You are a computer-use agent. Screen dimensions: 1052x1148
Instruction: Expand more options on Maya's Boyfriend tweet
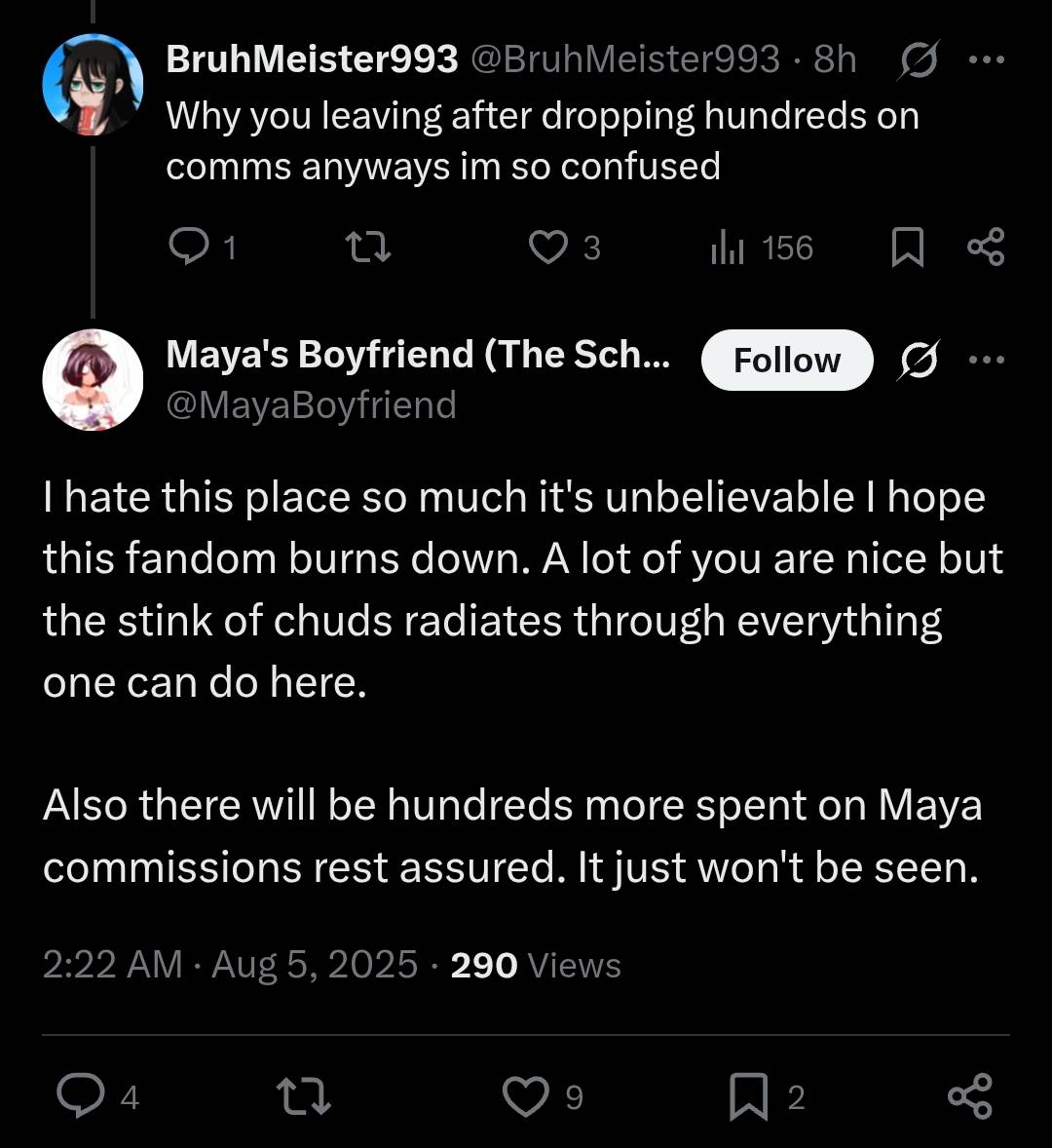(x=986, y=361)
